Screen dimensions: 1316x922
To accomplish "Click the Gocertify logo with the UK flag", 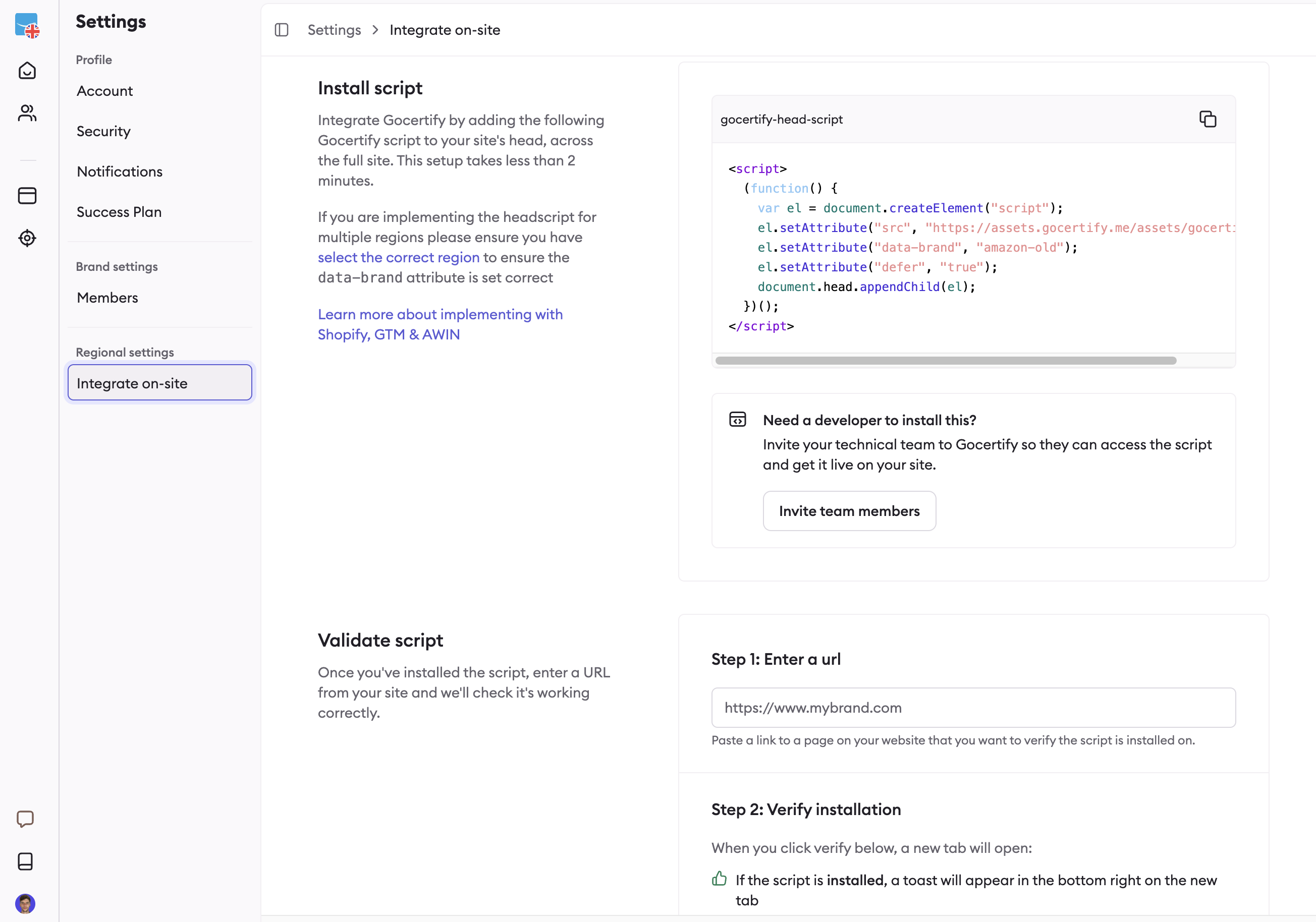I will [x=27, y=25].
